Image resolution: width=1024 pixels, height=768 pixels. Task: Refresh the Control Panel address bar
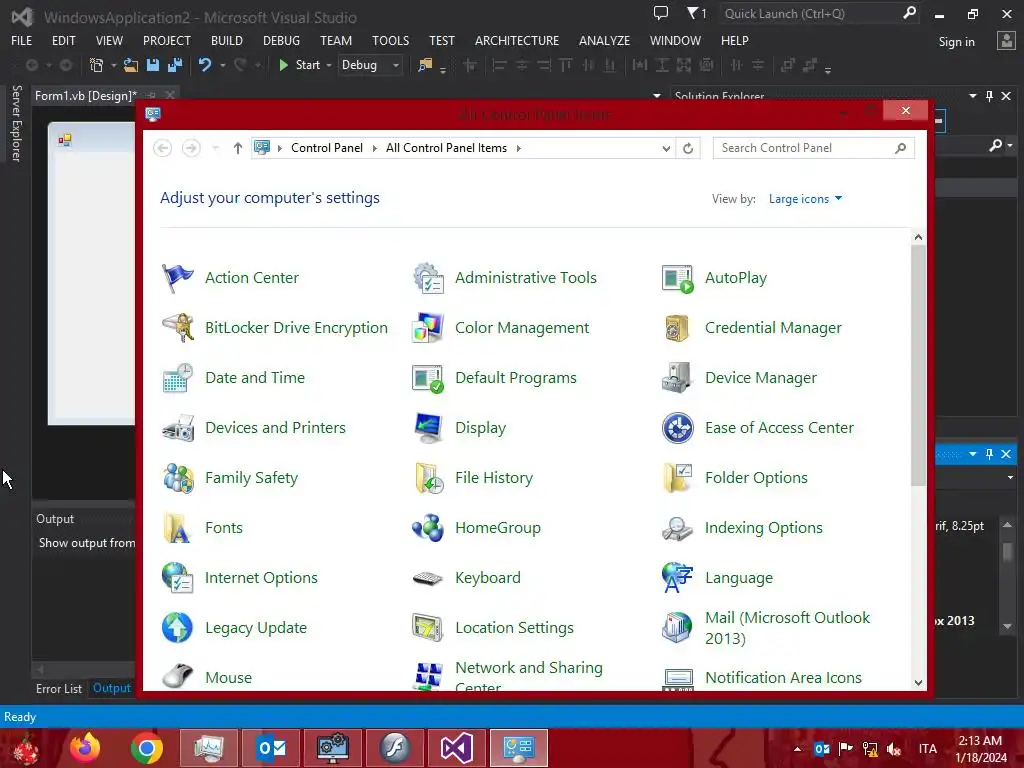click(x=688, y=148)
